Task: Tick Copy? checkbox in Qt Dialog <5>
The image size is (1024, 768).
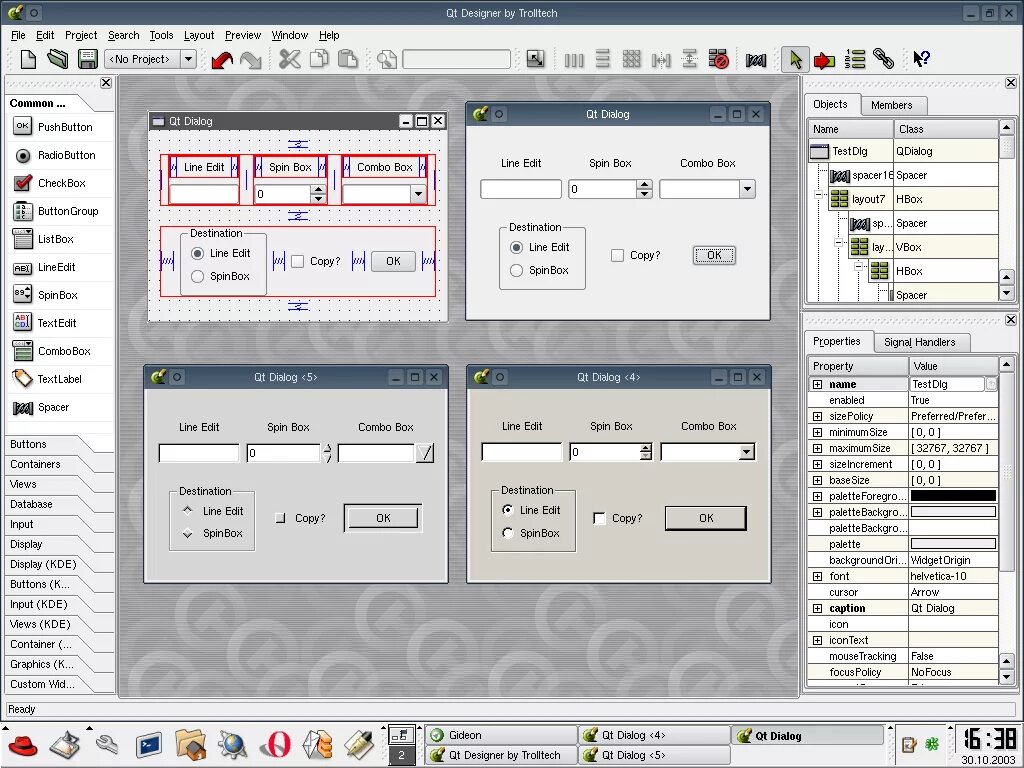Action: click(x=281, y=519)
